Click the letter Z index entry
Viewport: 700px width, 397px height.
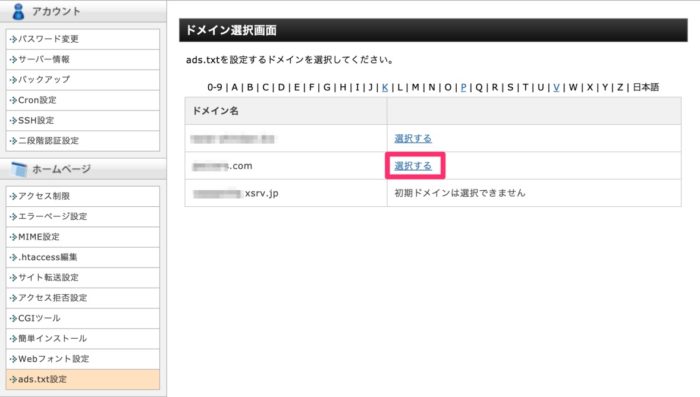pos(620,87)
